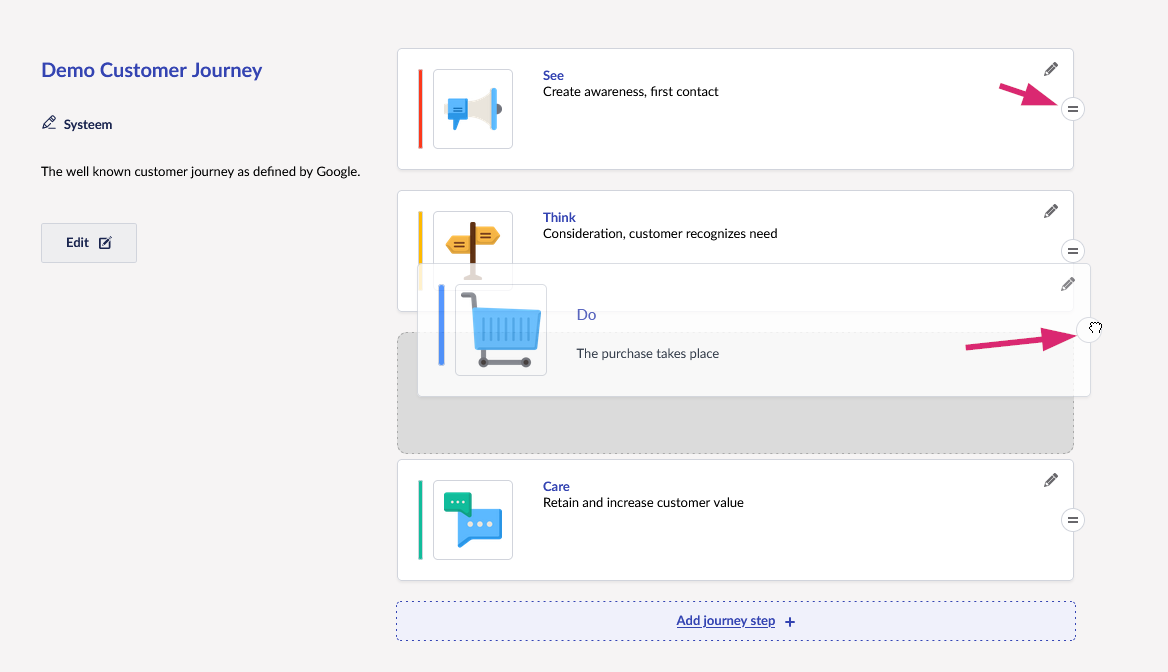Select the shopping cart image on the Do step
Image resolution: width=1168 pixels, height=672 pixels.
coord(501,330)
